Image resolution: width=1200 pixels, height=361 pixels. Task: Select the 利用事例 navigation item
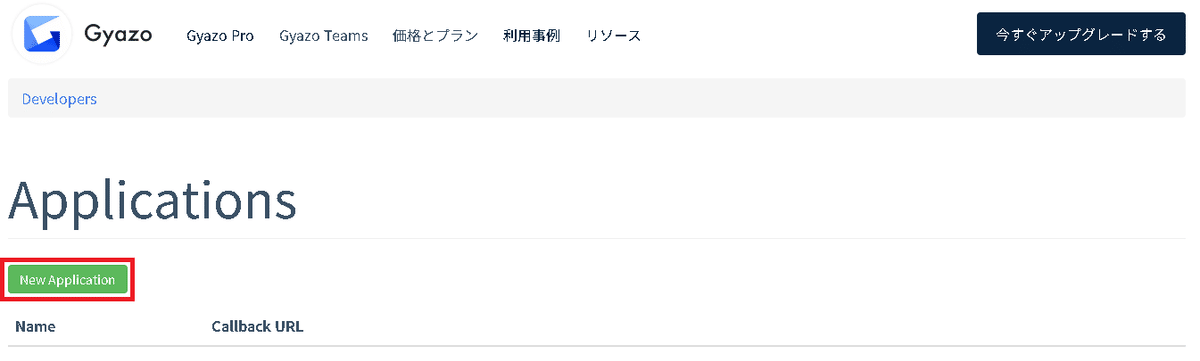click(532, 36)
